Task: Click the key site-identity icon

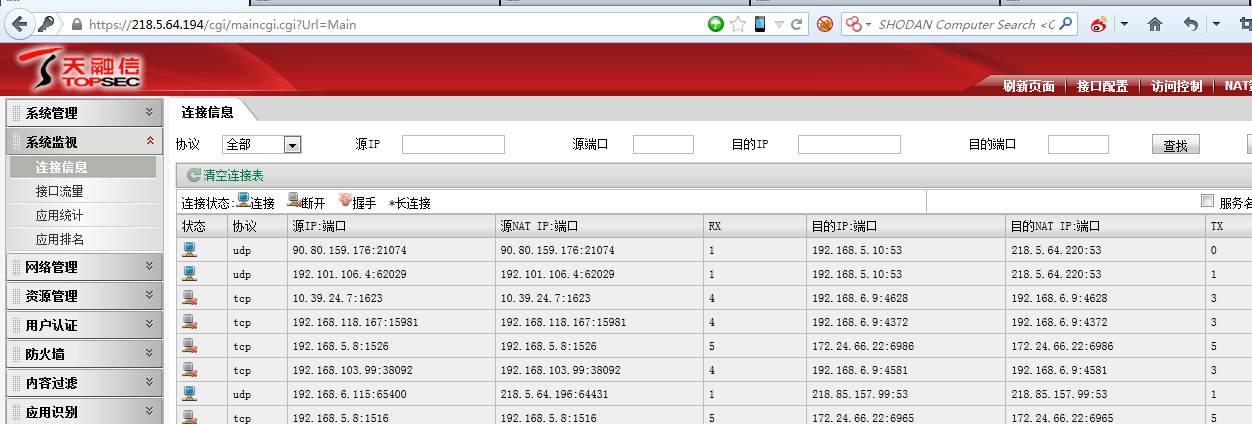Action: click(46, 24)
